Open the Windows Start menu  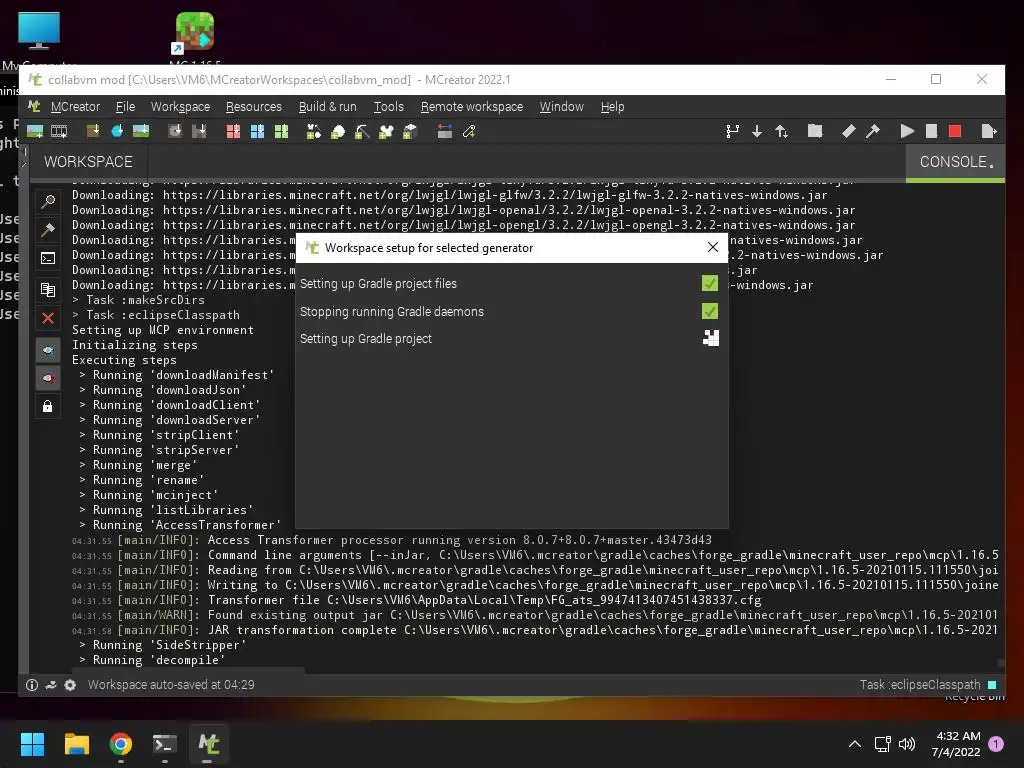click(32, 744)
